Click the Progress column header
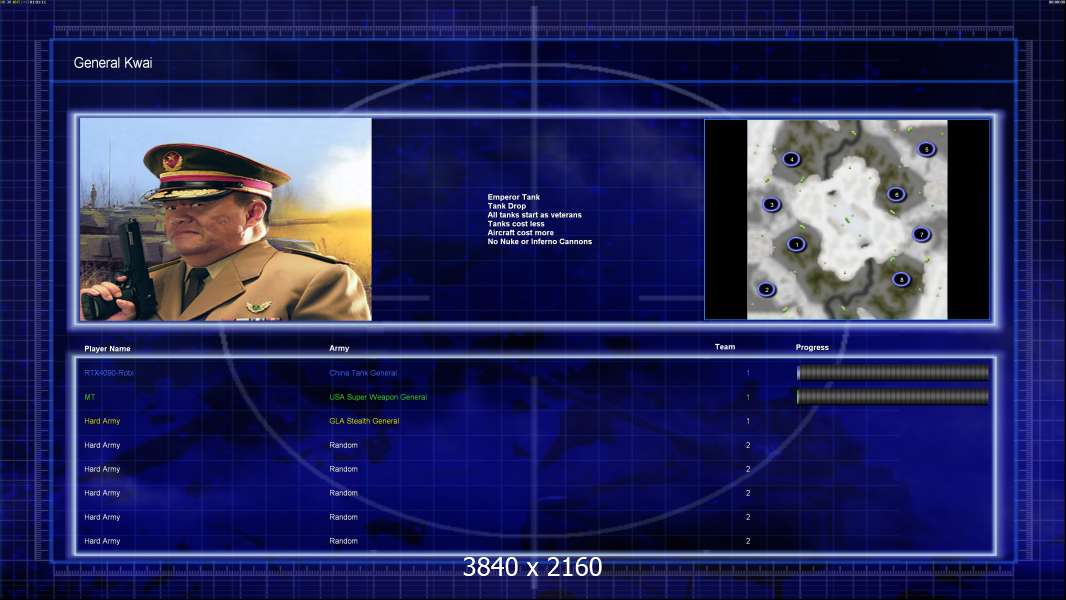This screenshot has height=600, width=1066. (812, 347)
